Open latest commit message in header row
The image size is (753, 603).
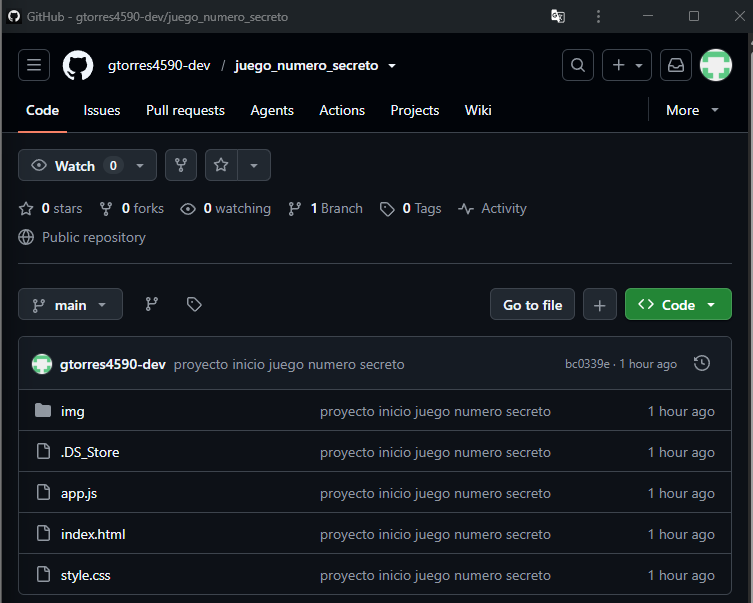point(289,364)
